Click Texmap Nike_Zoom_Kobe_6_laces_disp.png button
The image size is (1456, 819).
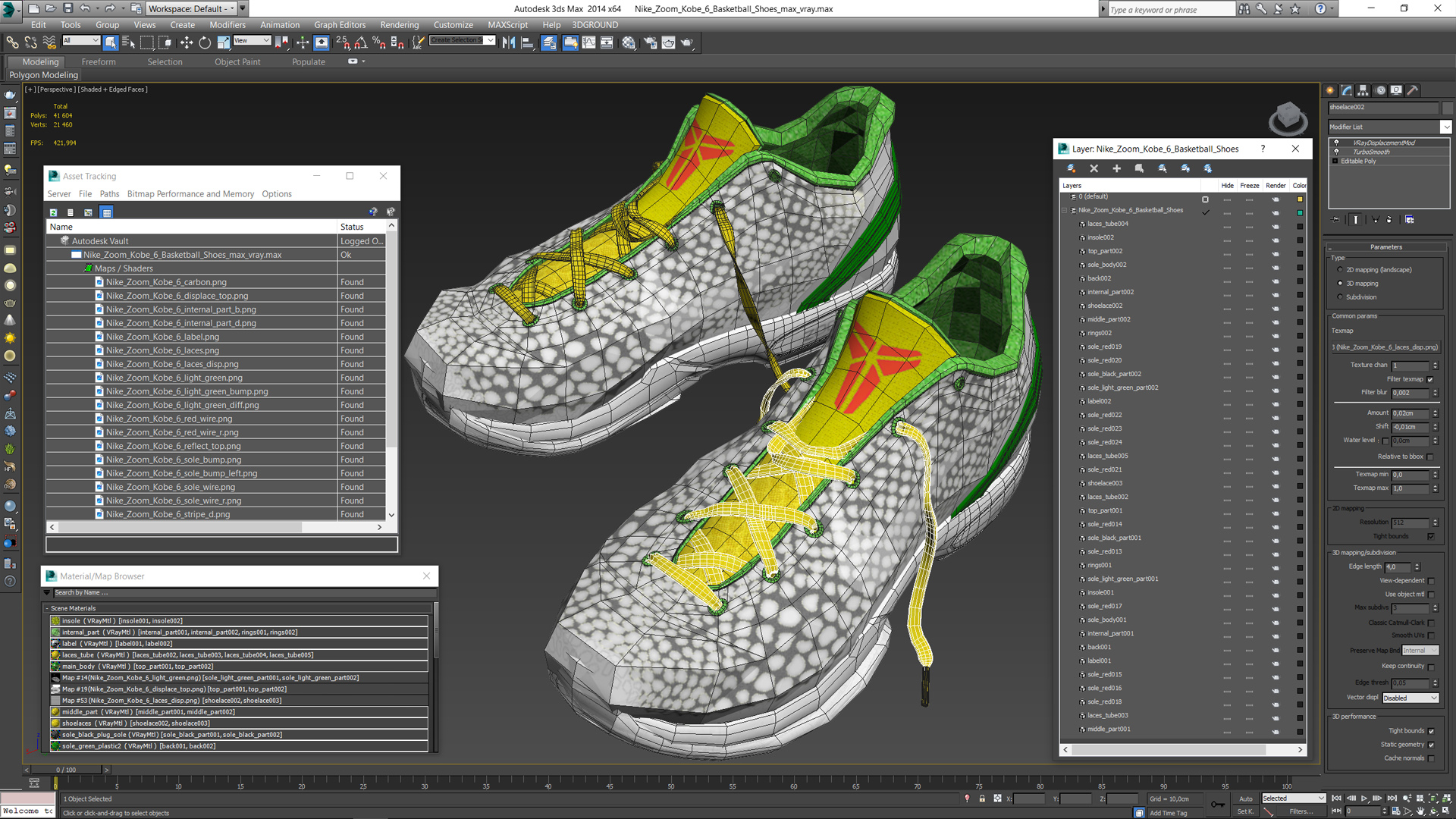point(1385,347)
